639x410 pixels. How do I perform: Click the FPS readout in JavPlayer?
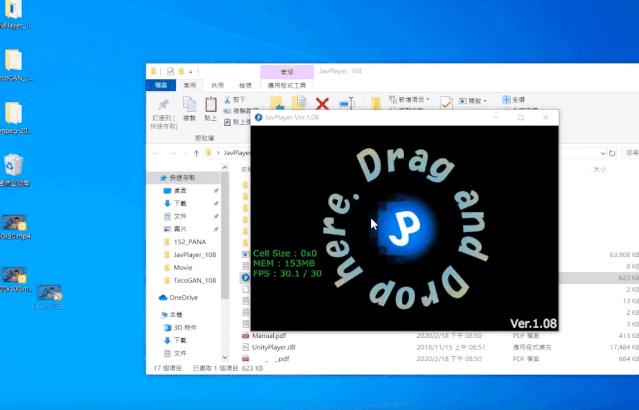(x=287, y=273)
